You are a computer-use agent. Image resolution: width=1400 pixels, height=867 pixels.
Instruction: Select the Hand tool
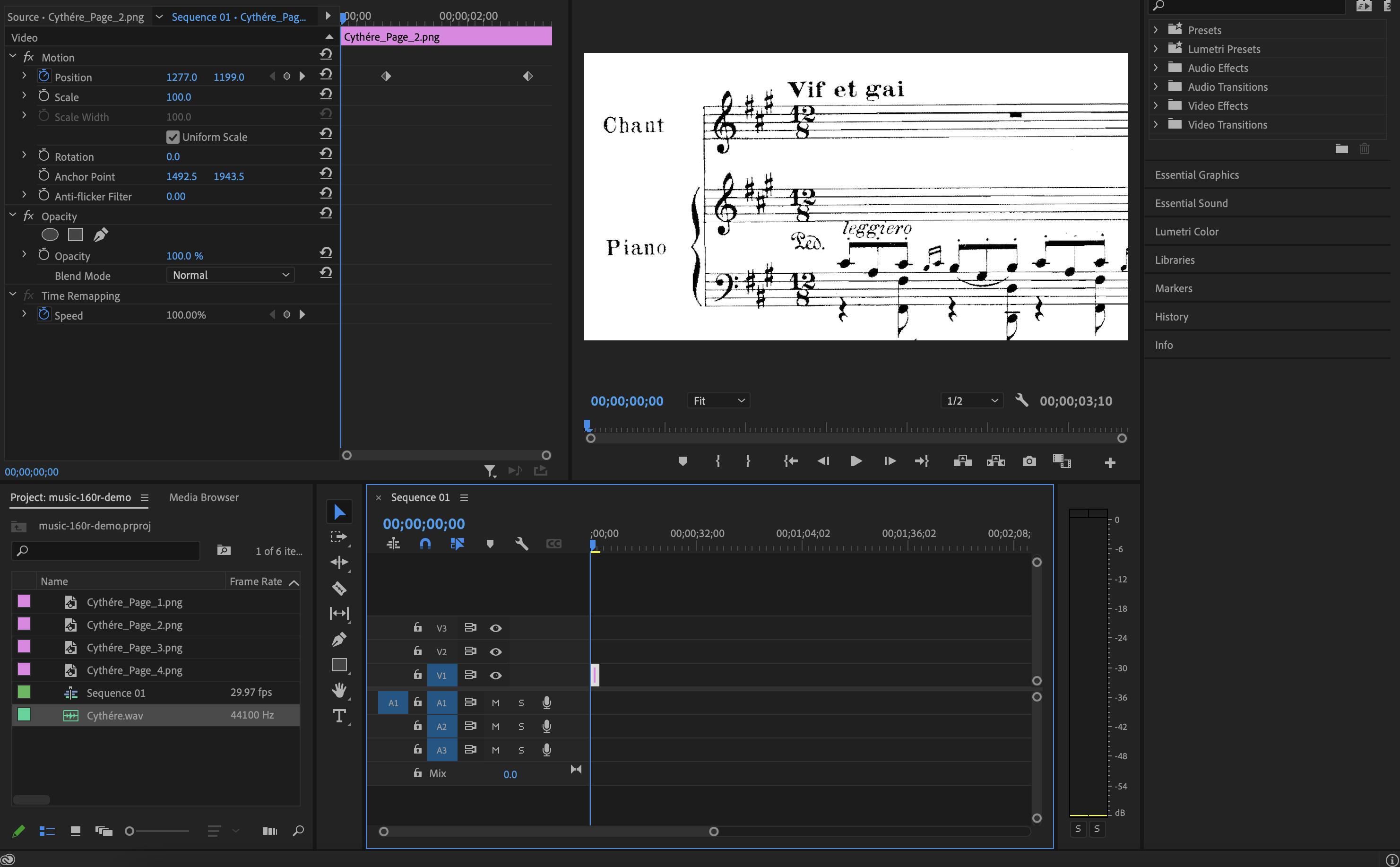339,690
